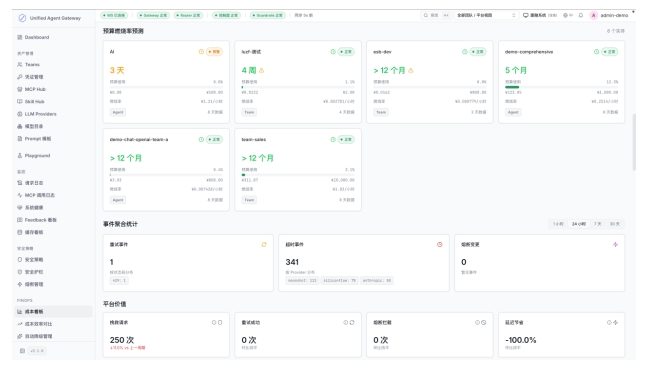
Task: Click the Gateway status chip
Action: pos(153,15)
